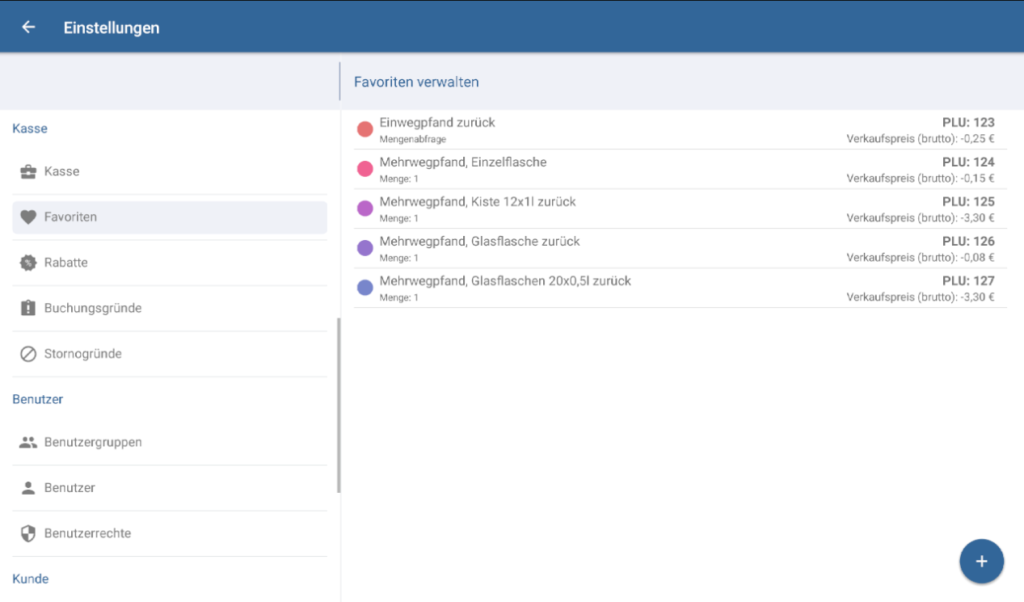Click the back arrow in header
Image resolution: width=1024 pixels, height=602 pixels.
pyautogui.click(x=28, y=28)
